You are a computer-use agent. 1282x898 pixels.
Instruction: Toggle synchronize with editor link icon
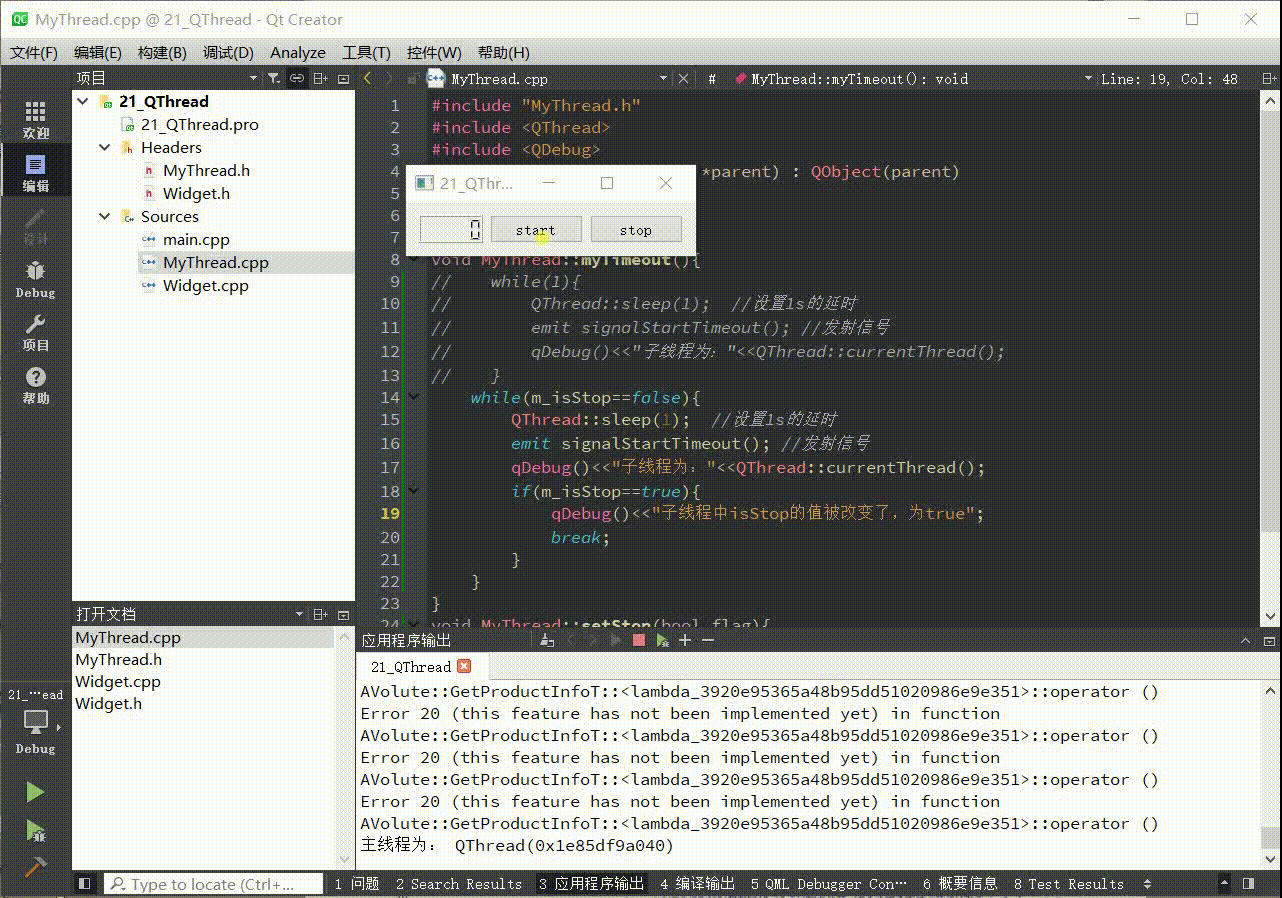coord(297,78)
